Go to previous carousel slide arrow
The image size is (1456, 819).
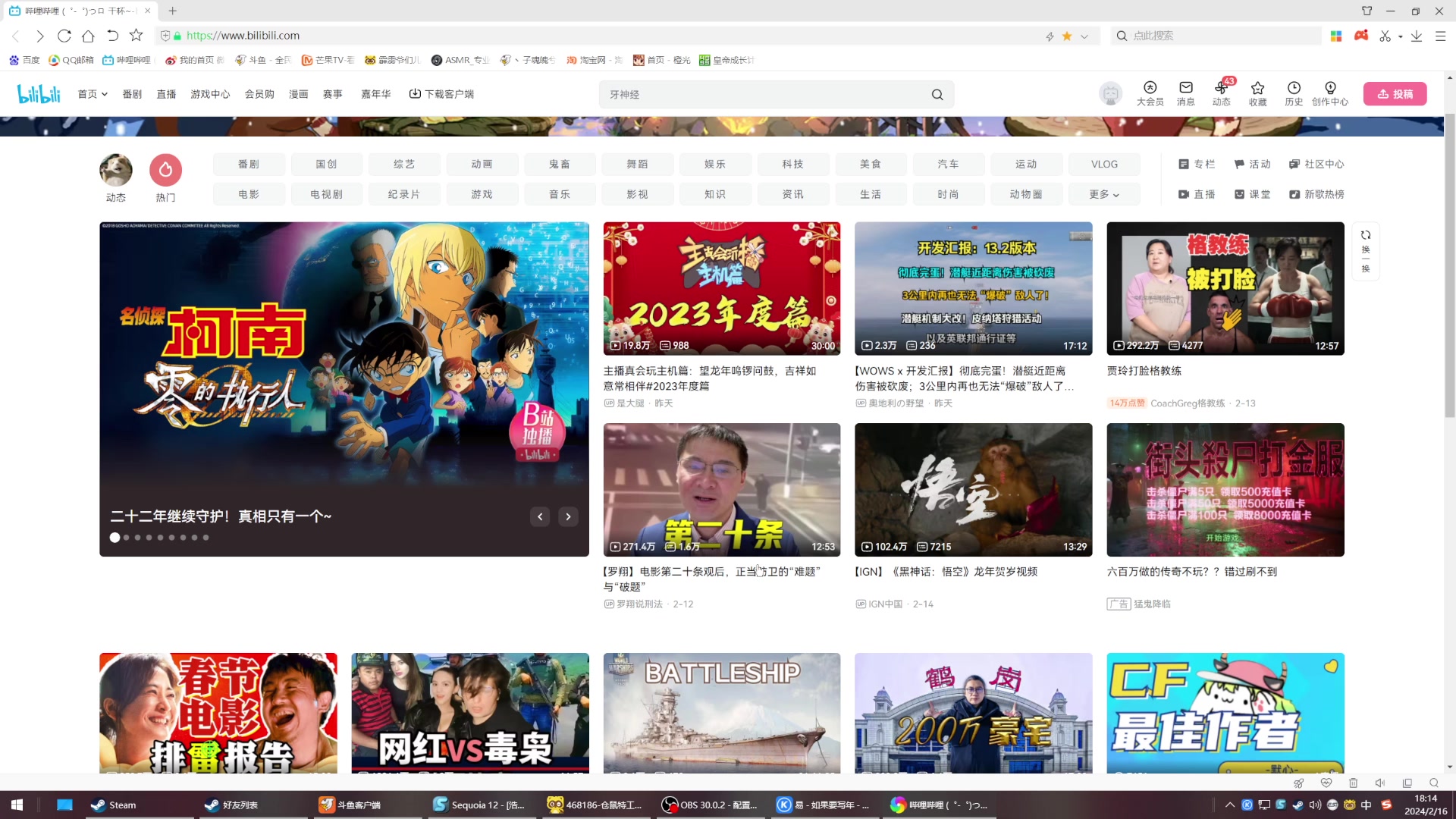(540, 516)
